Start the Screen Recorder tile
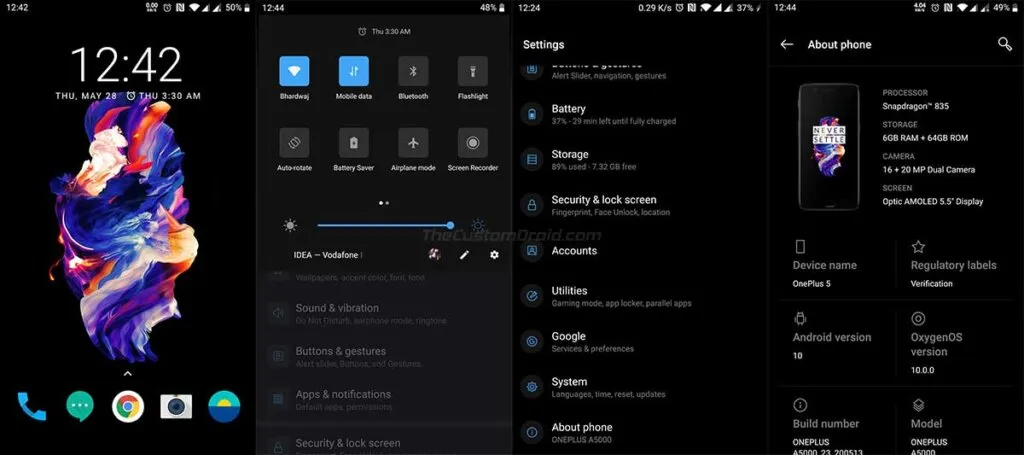Image resolution: width=1024 pixels, height=455 pixels. pyautogui.click(x=473, y=142)
